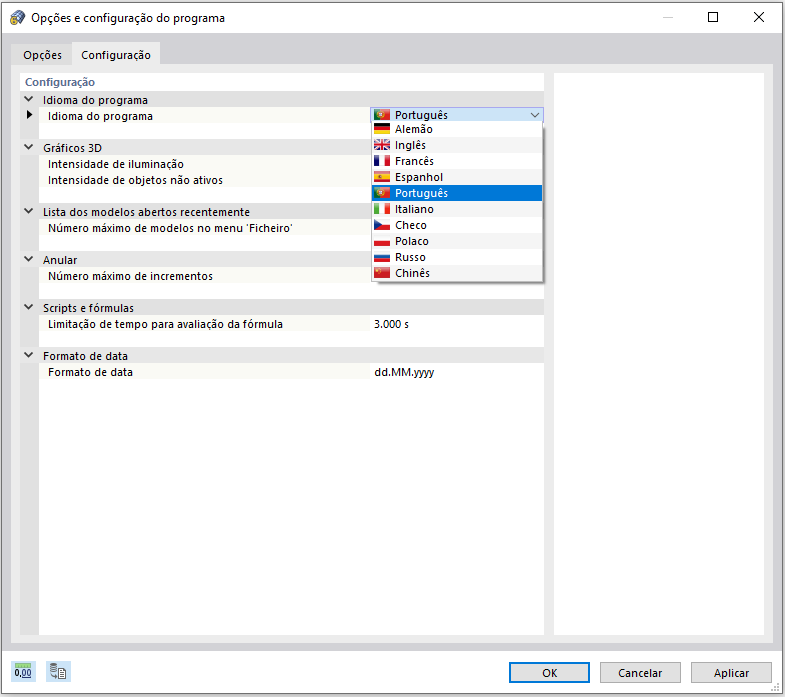Click the Cancelar button
This screenshot has width=785, height=697.
[640, 673]
